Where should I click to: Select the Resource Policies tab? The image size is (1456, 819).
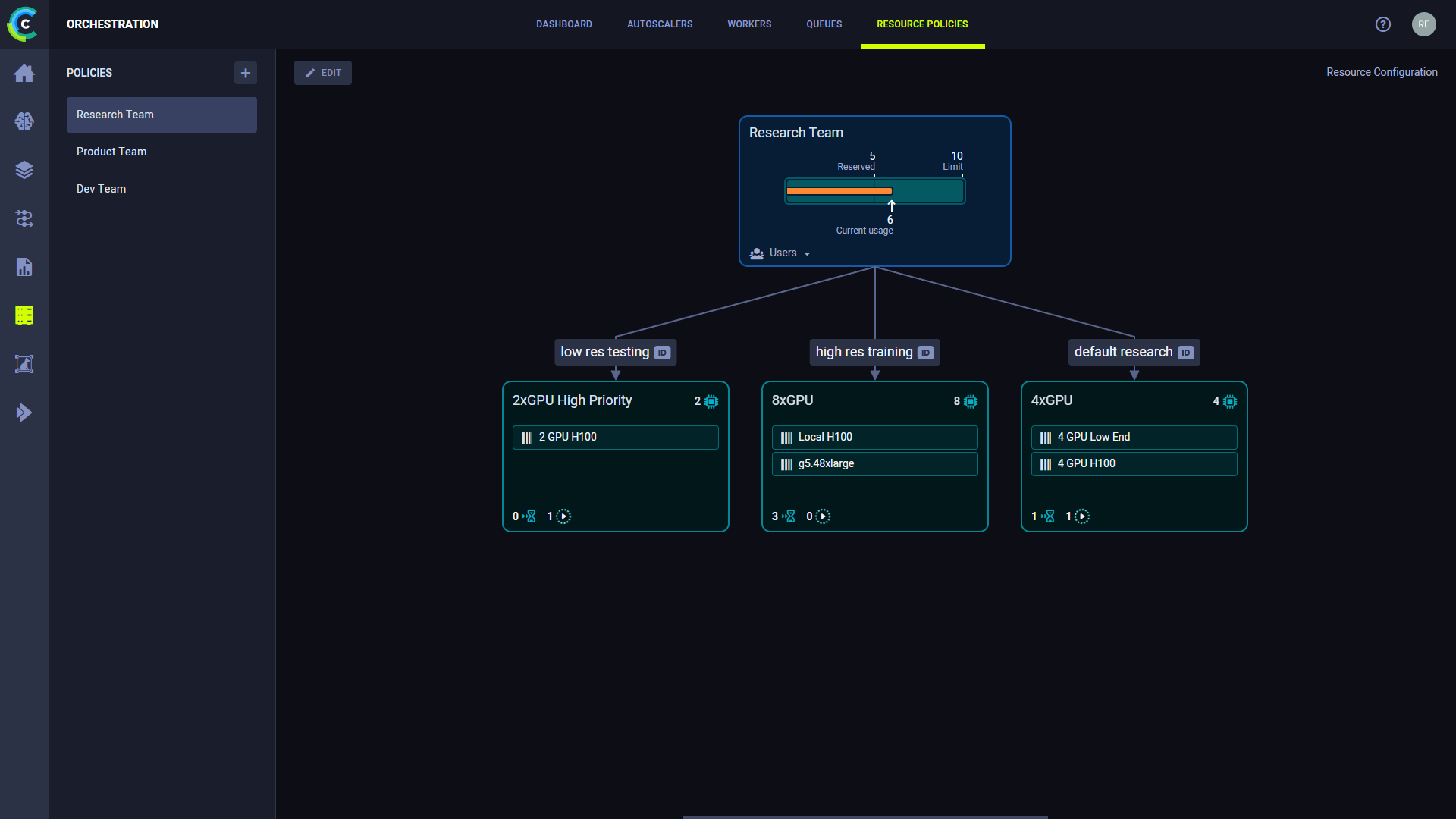(x=922, y=24)
